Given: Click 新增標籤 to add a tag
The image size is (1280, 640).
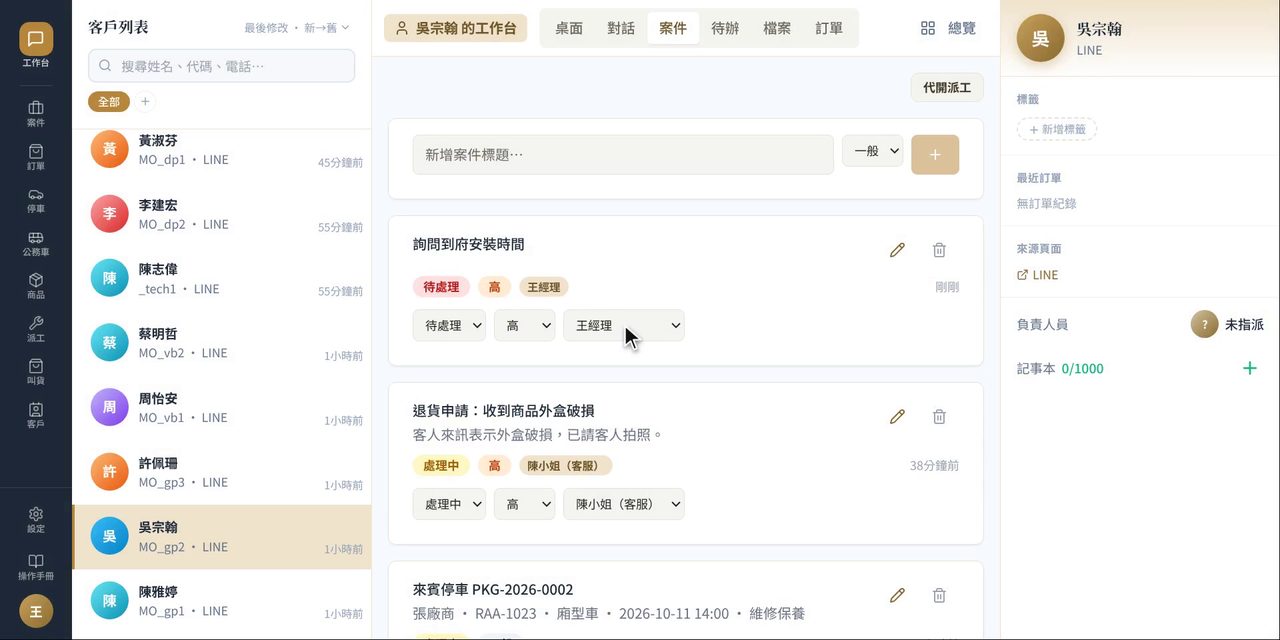Looking at the screenshot, I should coord(1057,129).
